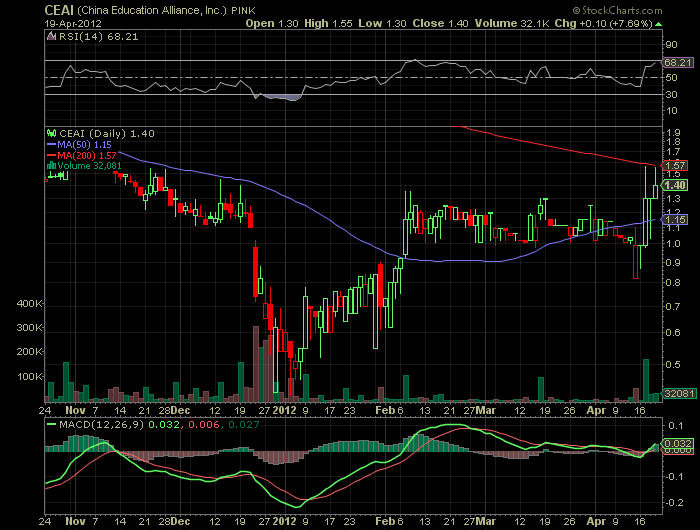Click the "MA(50) 1.15" legend text
Screen dimensions: 700x530
click(x=84, y=145)
